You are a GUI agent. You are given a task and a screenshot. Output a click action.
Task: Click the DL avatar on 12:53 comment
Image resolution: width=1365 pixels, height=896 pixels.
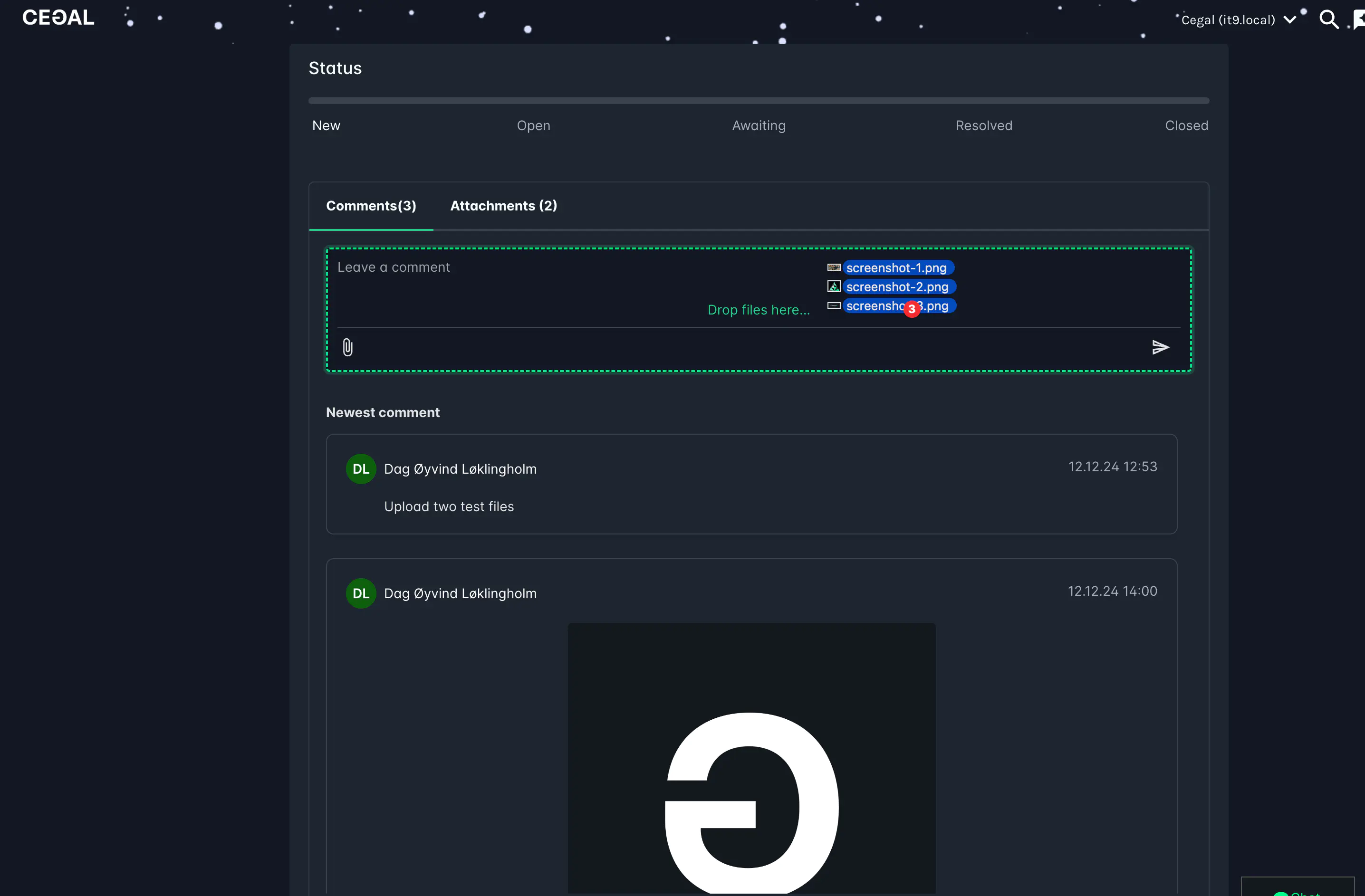point(361,469)
